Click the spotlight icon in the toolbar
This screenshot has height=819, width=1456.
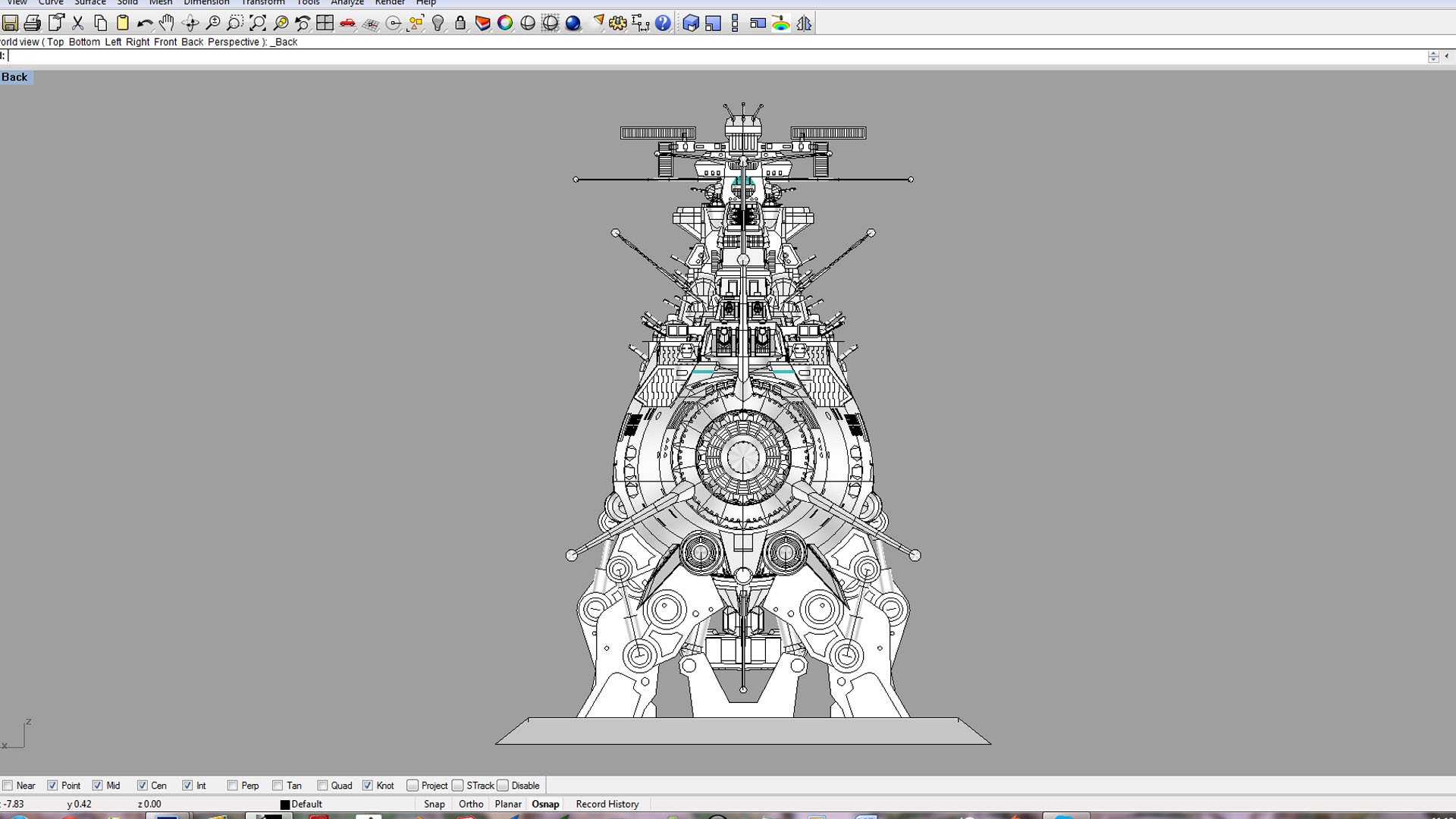coord(597,24)
